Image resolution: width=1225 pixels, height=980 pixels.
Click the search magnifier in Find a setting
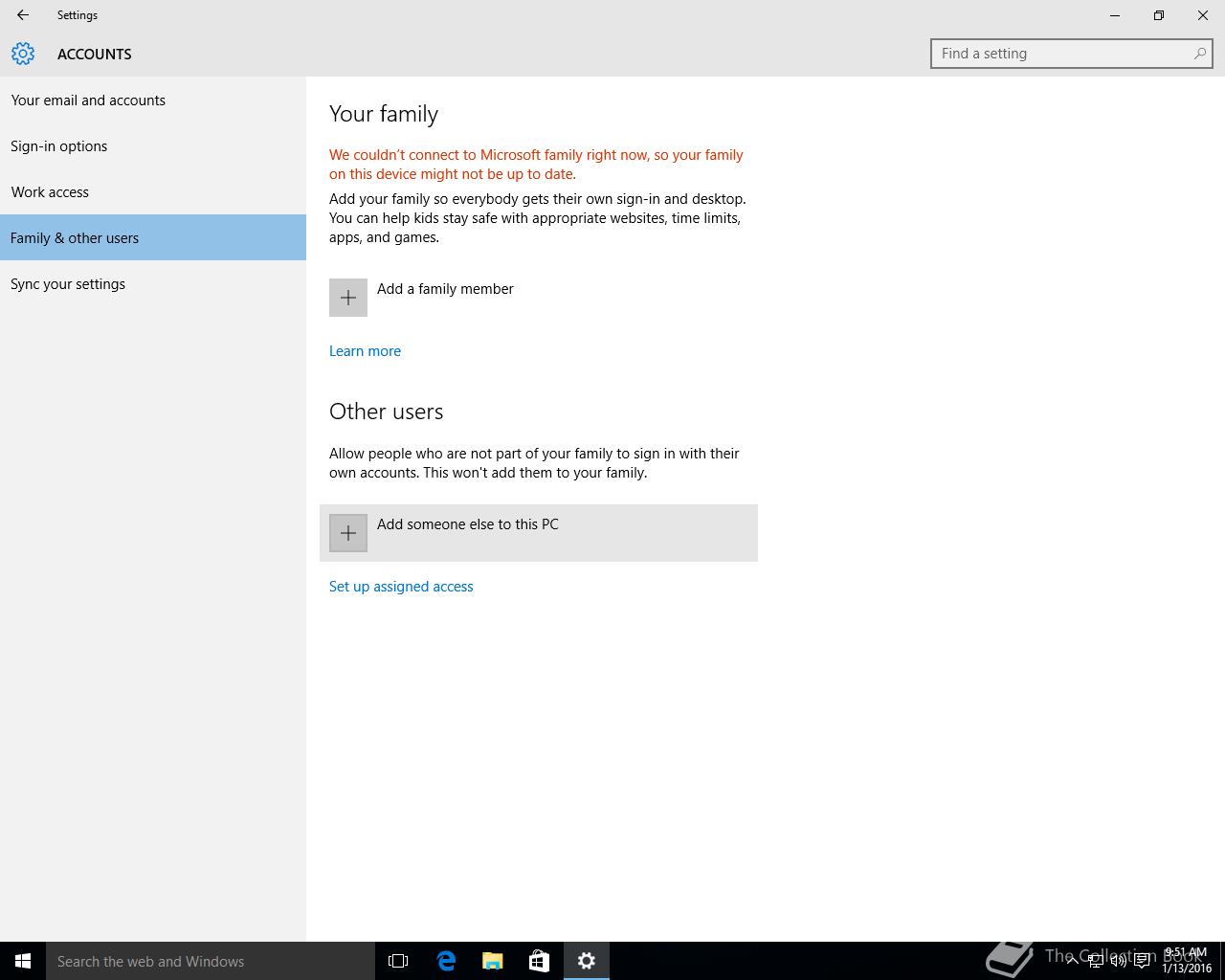[1200, 54]
